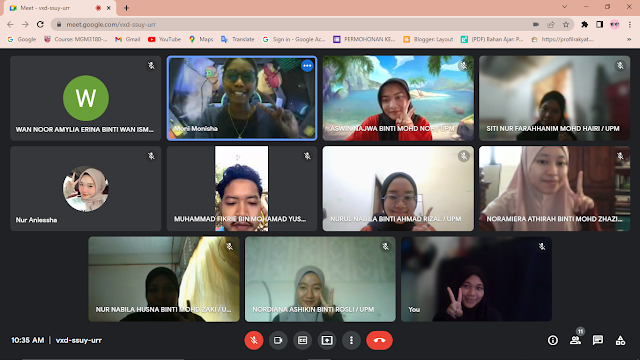Open the blue options dots on Moni Monisha's tile
The height and width of the screenshot is (360, 640).
pos(307,66)
